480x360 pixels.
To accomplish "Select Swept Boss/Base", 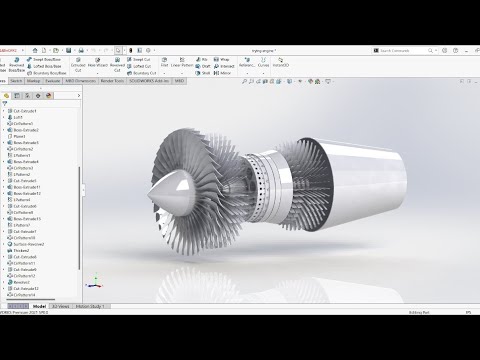I will point(44,59).
